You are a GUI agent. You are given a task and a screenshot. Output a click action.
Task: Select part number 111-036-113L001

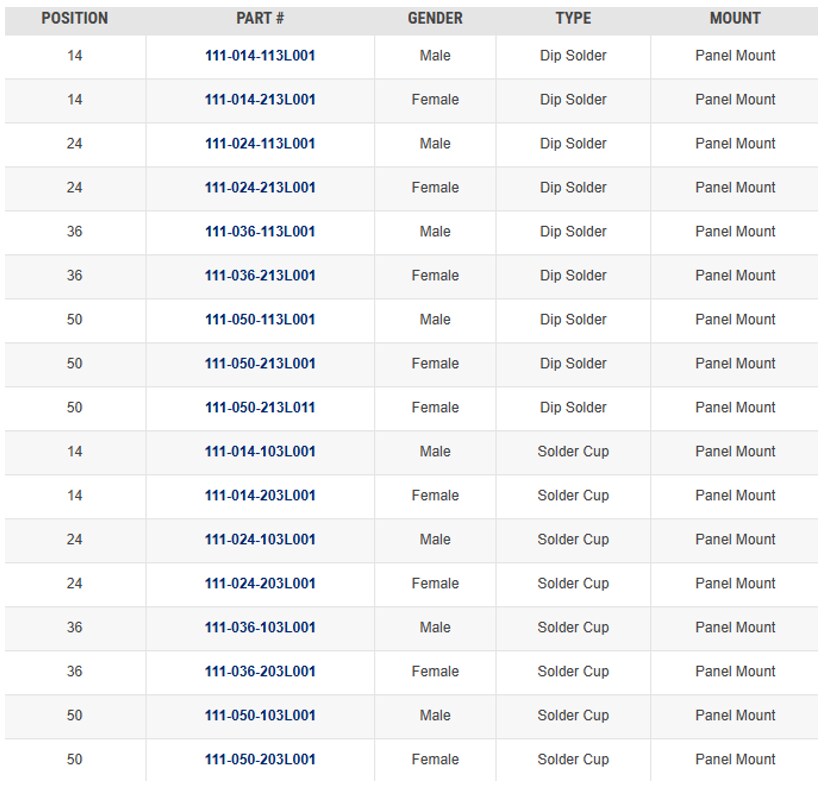260,232
